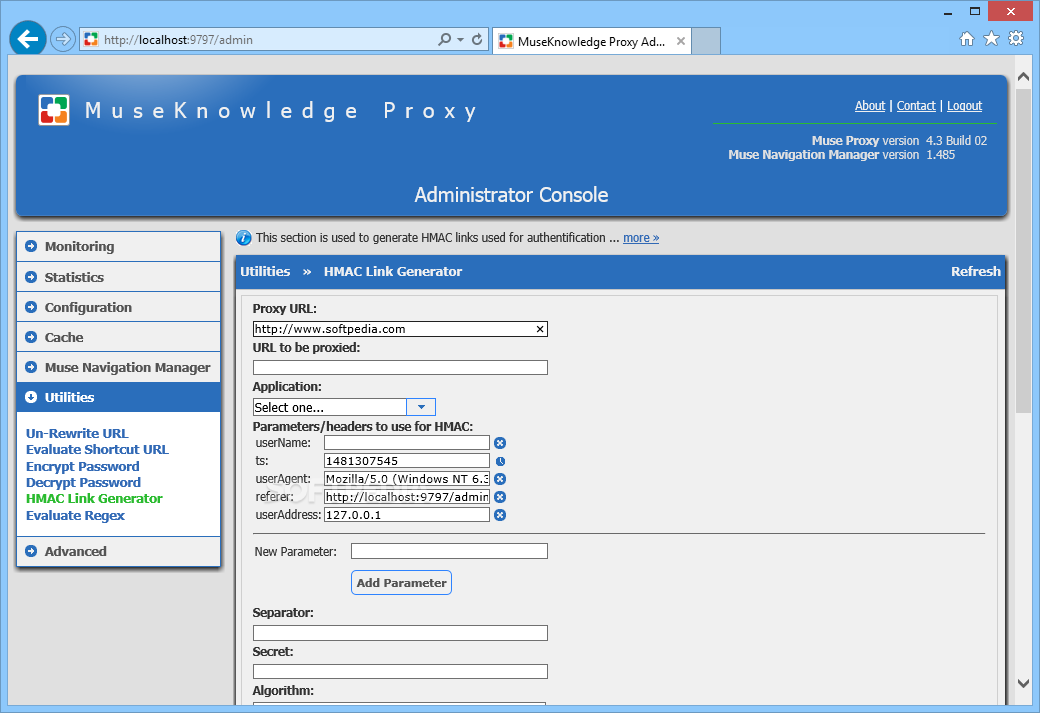The image size is (1040, 713).
Task: Remove the userName parameter with its X icon
Action: tap(500, 443)
